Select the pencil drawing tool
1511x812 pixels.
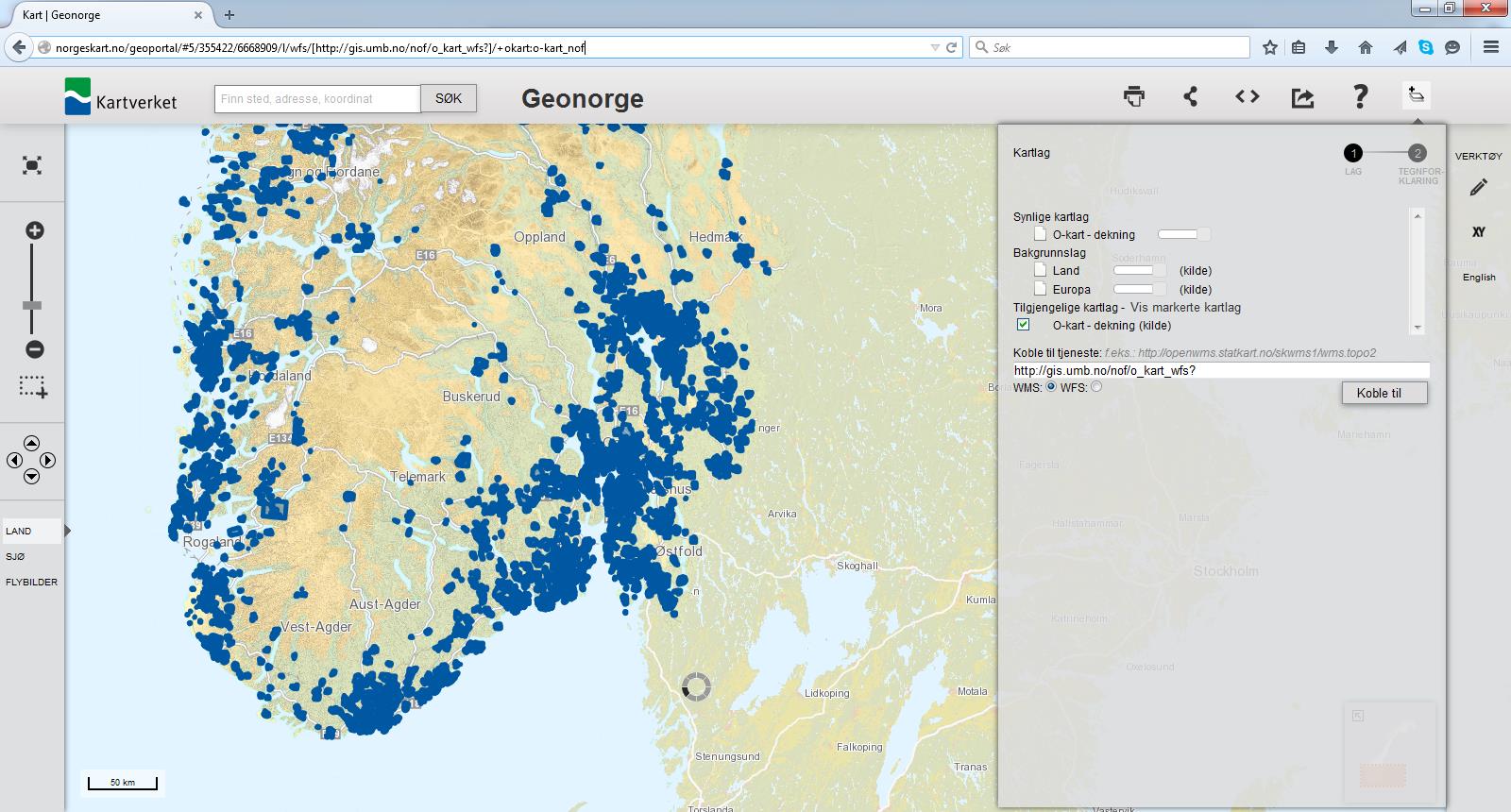coord(1479,188)
